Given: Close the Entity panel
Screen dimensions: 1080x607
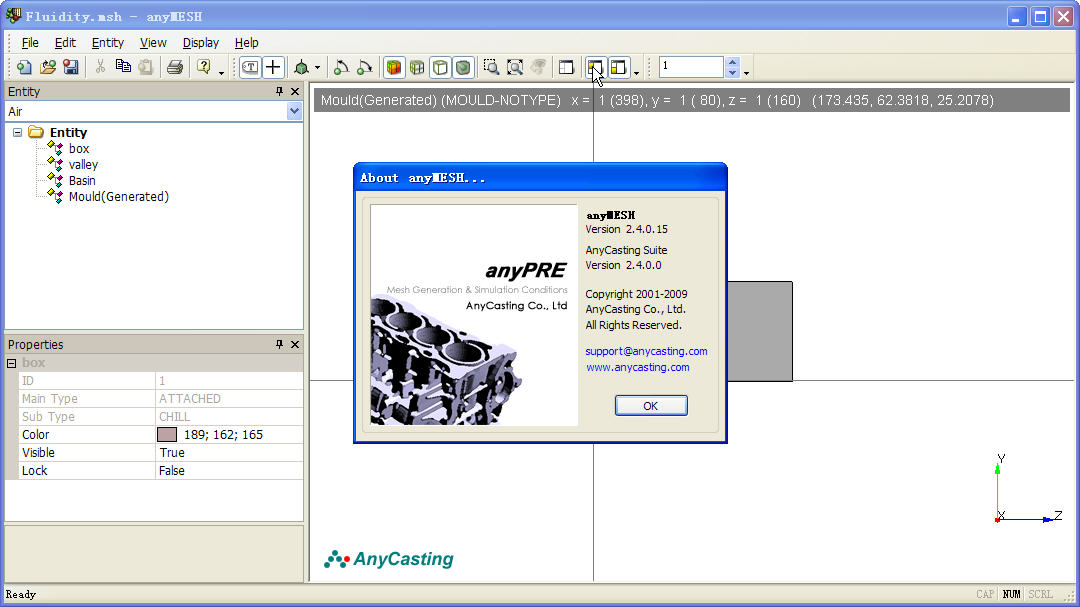Looking at the screenshot, I should 295,92.
